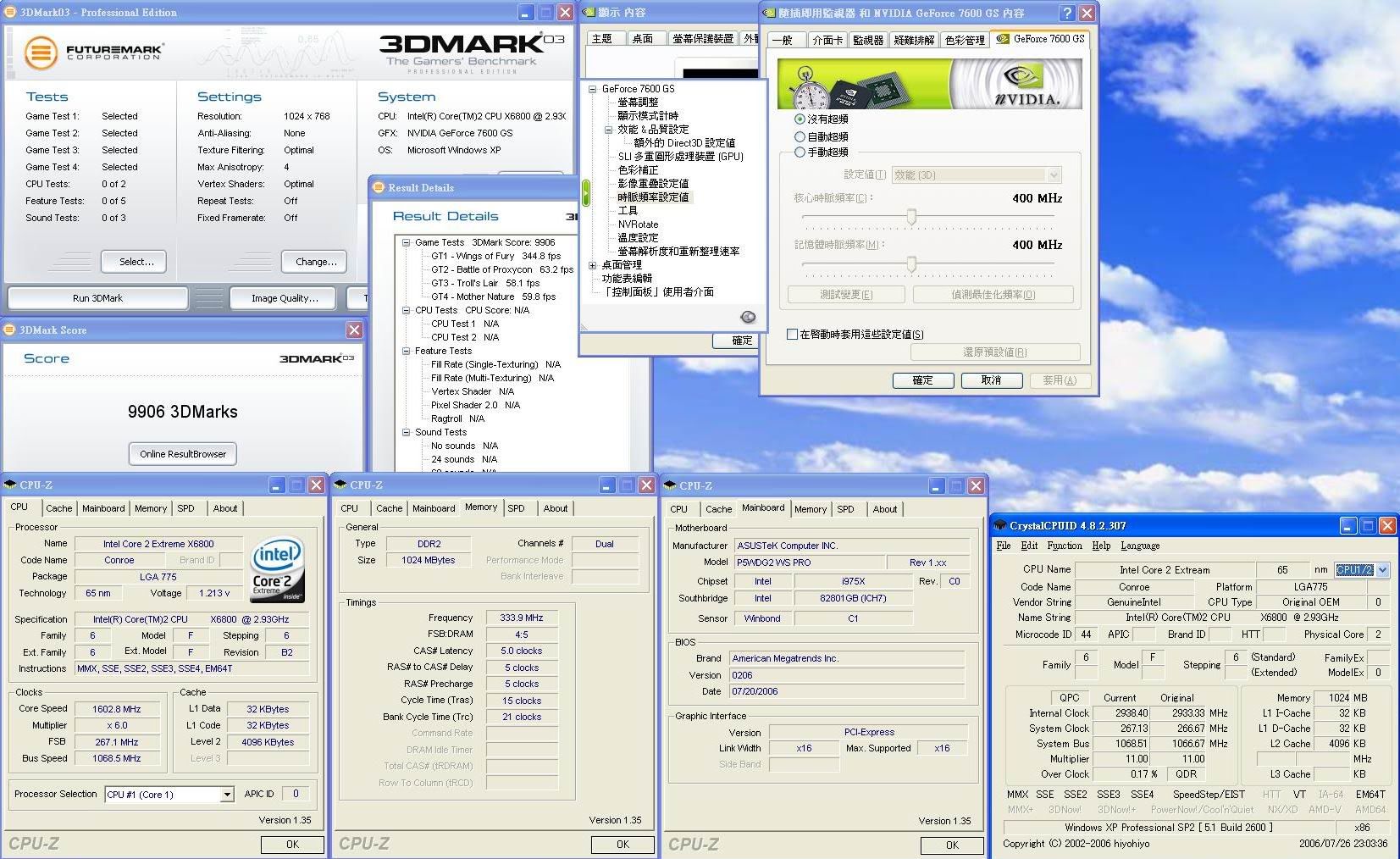Switch to the 色彩管理 tab

point(965,40)
